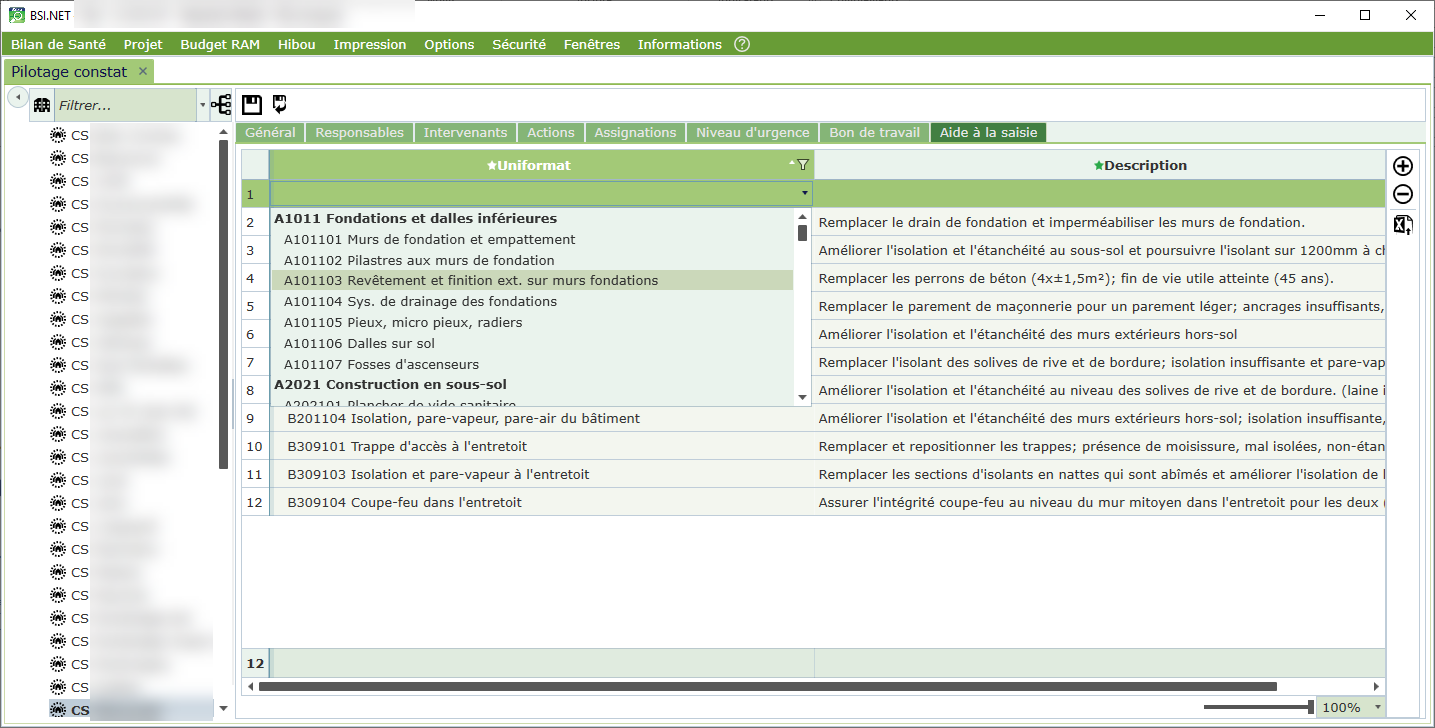The width and height of the screenshot is (1435, 728).
Task: Select A101104 Sys. de drainage des fondations
Action: 420,301
